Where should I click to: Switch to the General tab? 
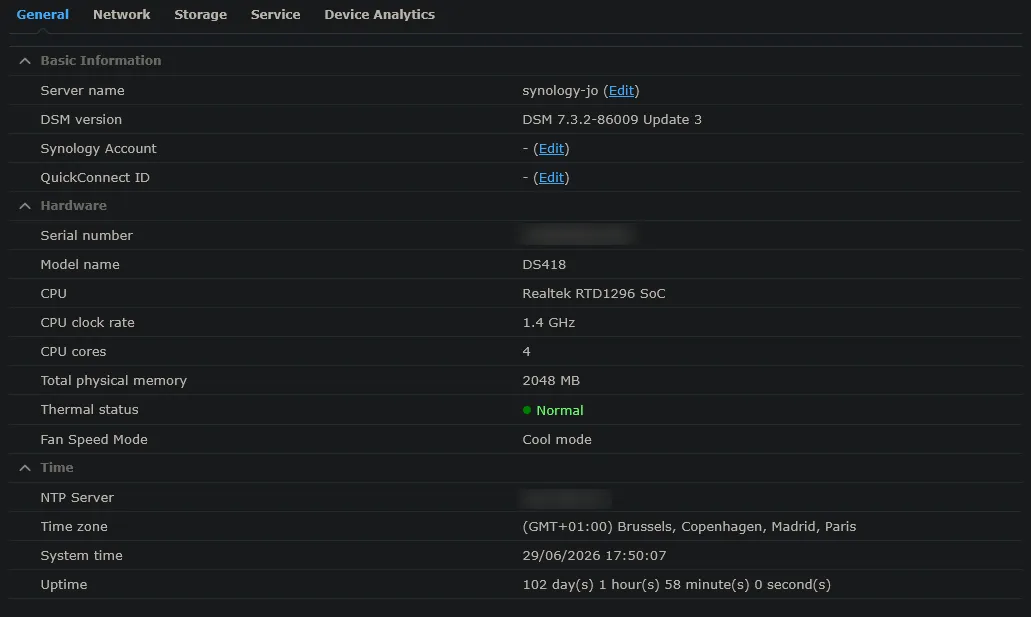(x=43, y=14)
